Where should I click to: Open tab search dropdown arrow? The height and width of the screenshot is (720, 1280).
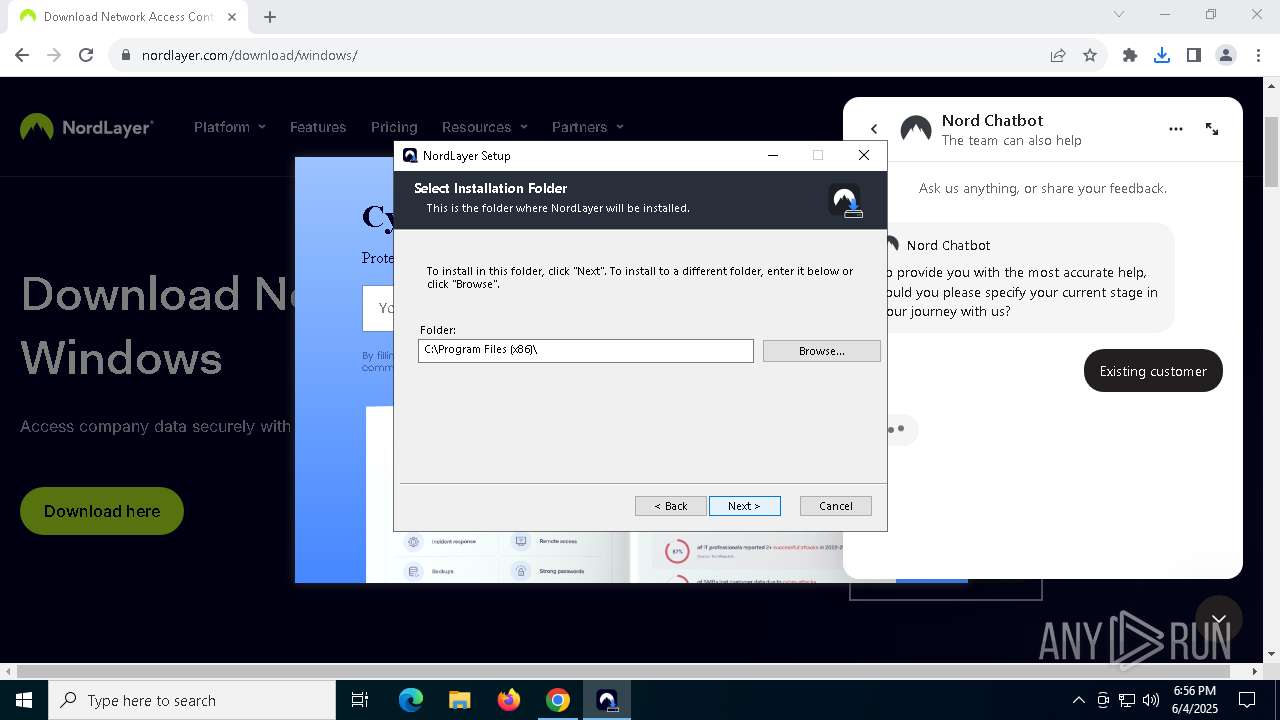coord(1119,14)
